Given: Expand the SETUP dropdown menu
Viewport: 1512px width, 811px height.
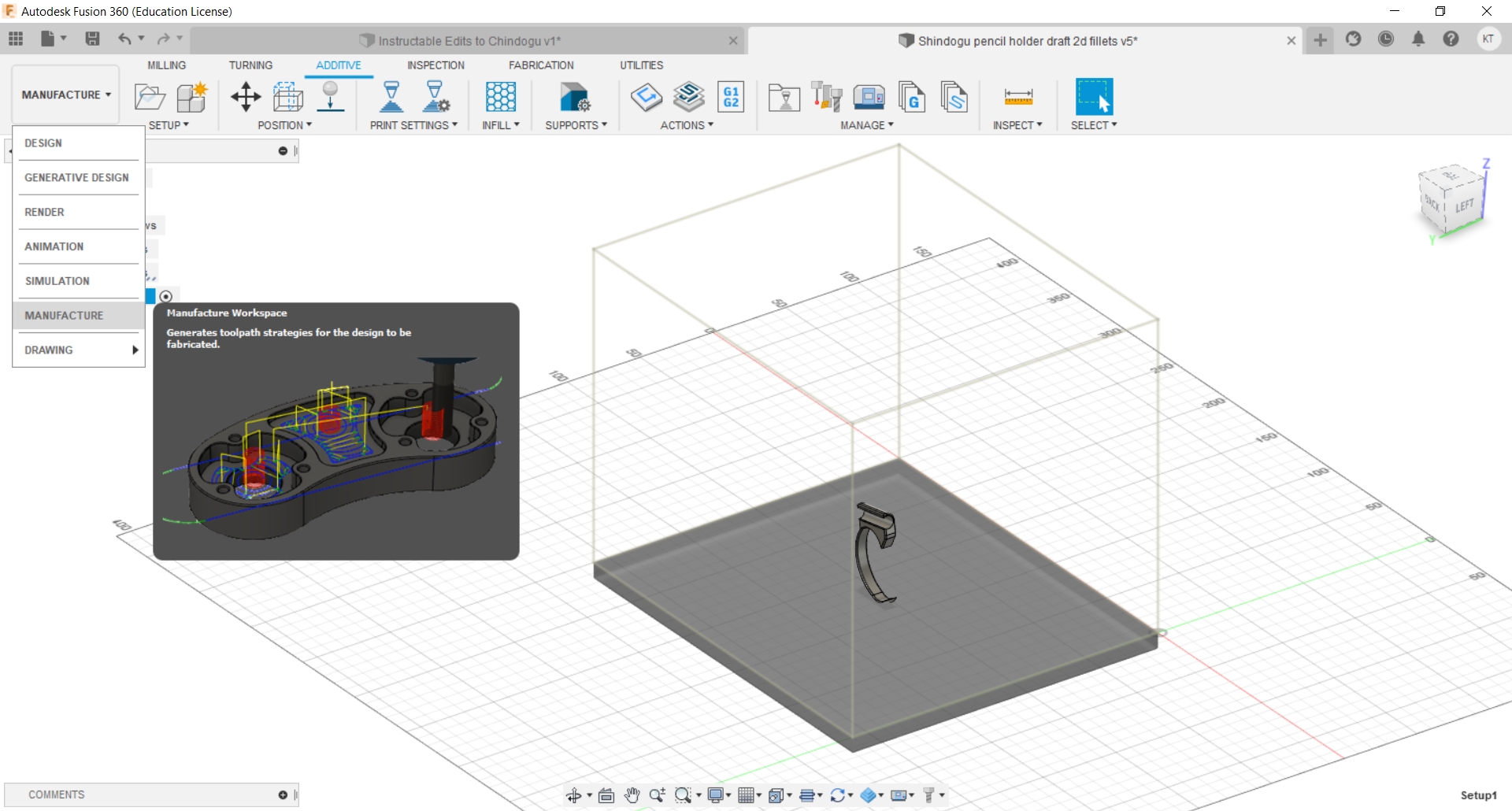Looking at the screenshot, I should (x=169, y=125).
